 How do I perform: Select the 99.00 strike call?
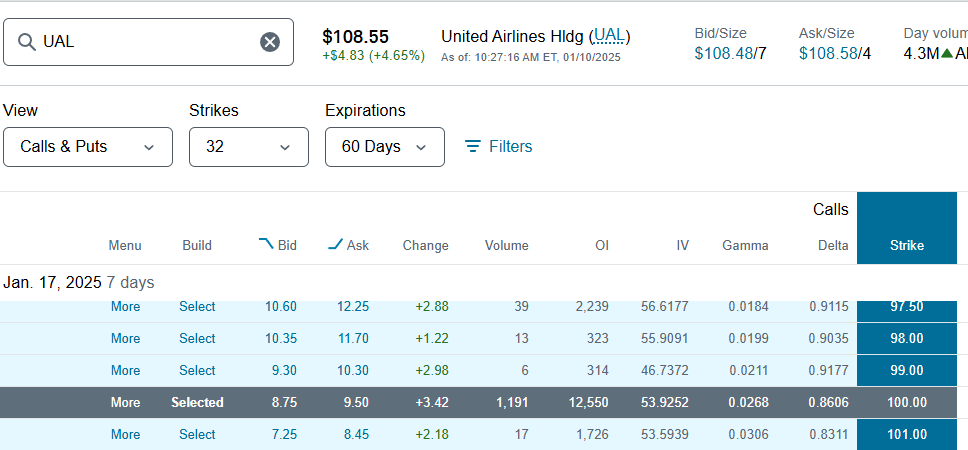[198, 370]
